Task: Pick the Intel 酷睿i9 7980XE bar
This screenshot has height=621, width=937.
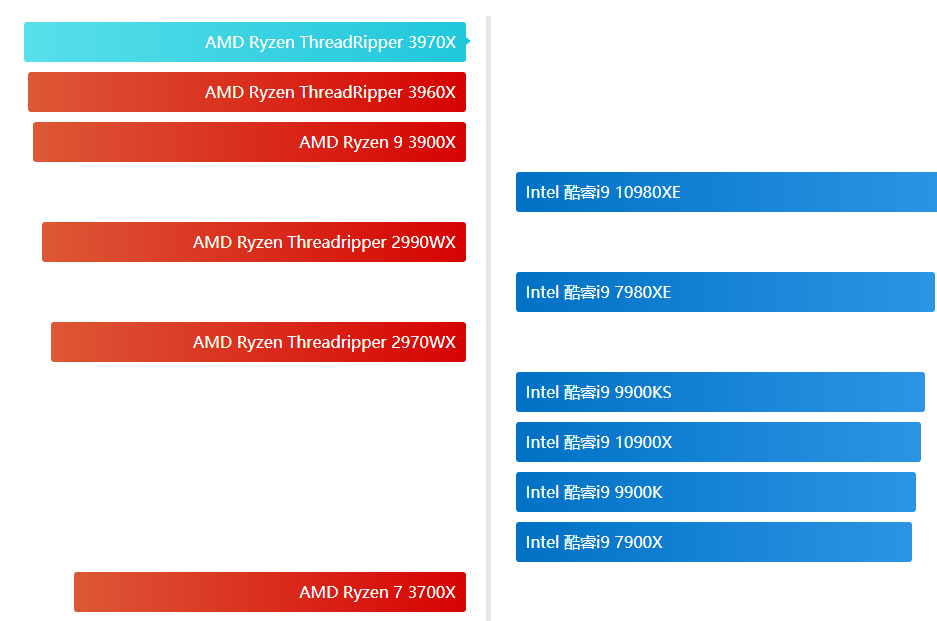Action: (x=725, y=292)
